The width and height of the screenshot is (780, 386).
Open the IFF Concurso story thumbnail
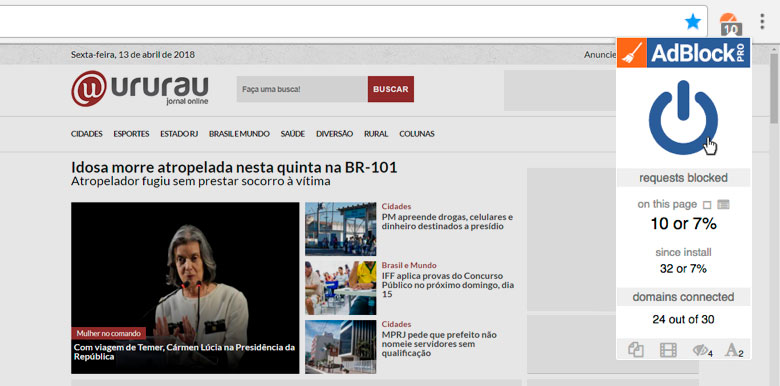pos(340,288)
